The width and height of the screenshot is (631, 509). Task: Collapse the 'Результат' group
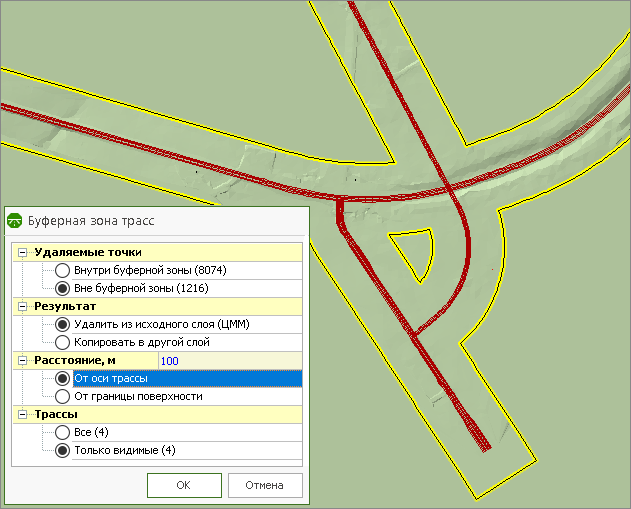point(23,307)
